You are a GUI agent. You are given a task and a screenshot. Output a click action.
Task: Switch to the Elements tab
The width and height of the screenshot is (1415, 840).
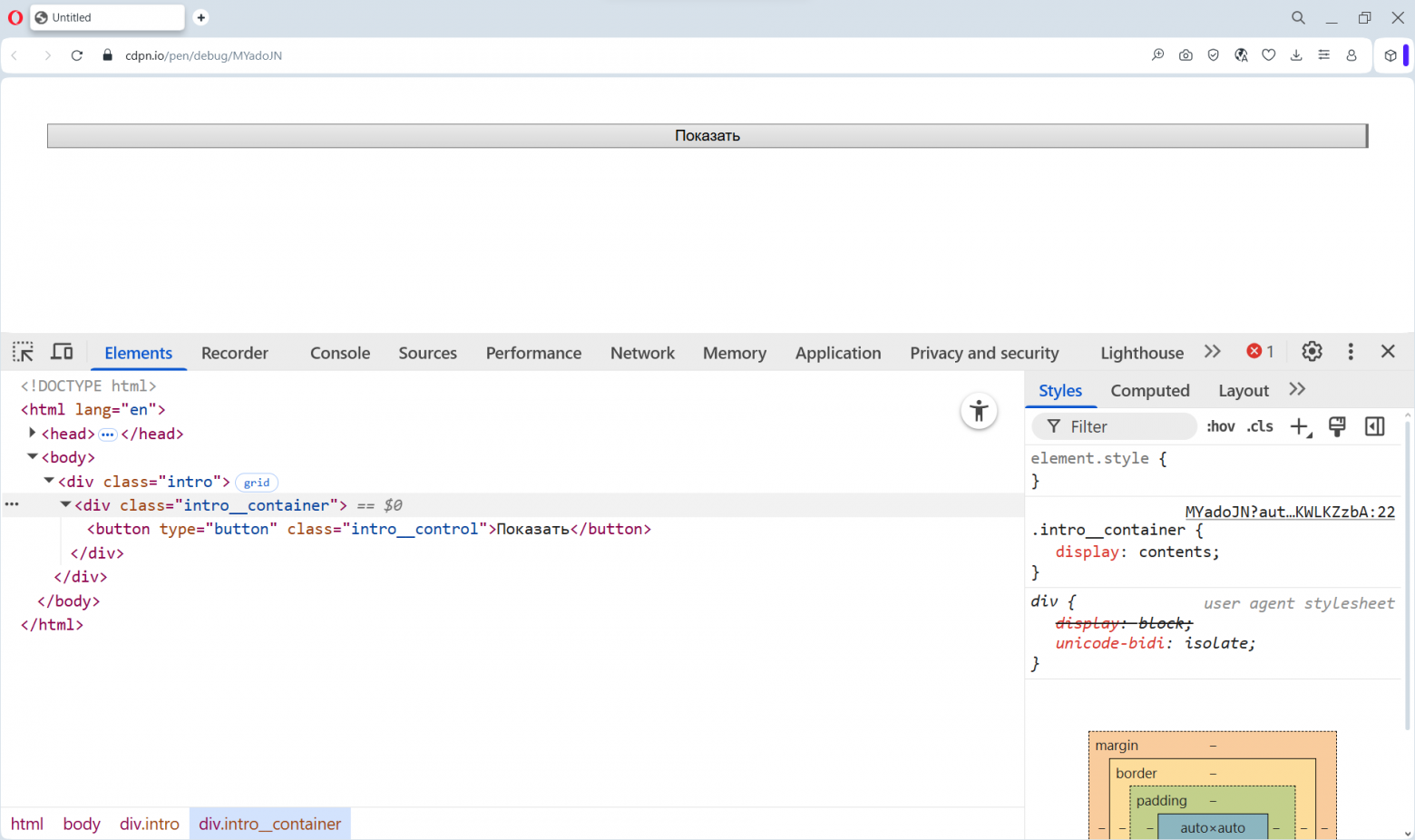[x=138, y=353]
